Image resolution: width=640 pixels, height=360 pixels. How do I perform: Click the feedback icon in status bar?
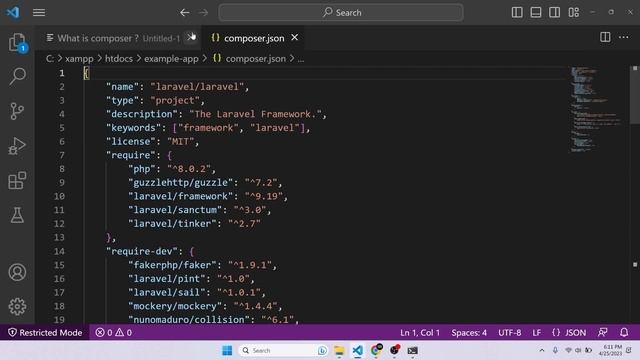click(x=602, y=333)
